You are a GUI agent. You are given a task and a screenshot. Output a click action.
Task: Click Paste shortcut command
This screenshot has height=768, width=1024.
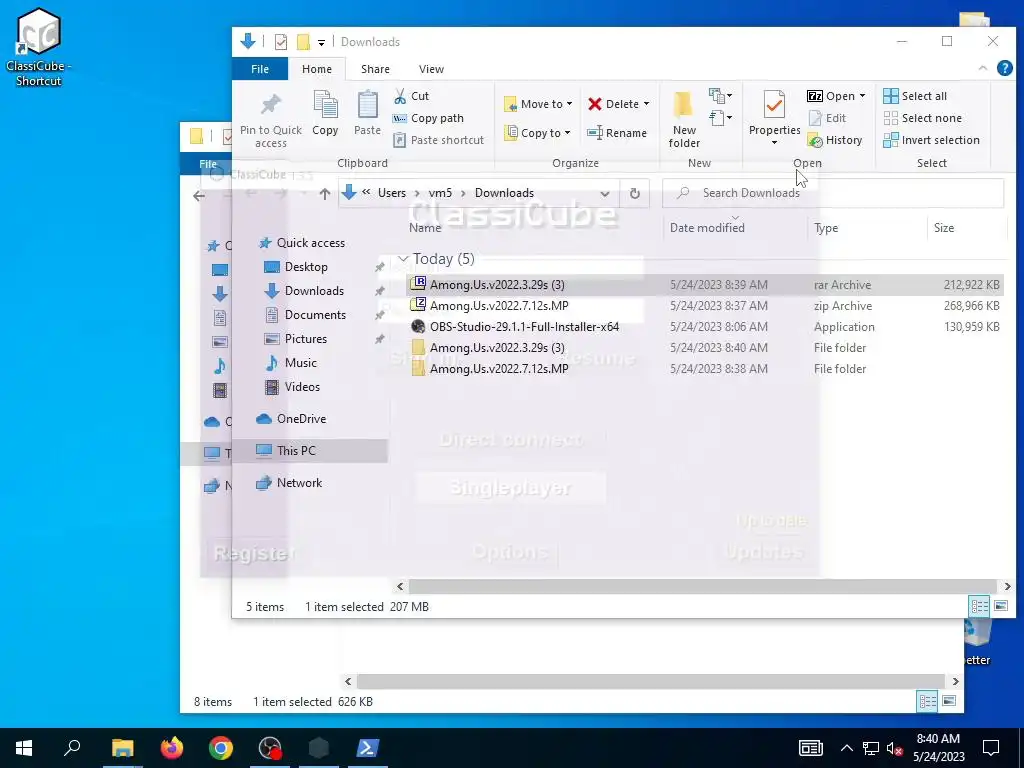tap(439, 140)
